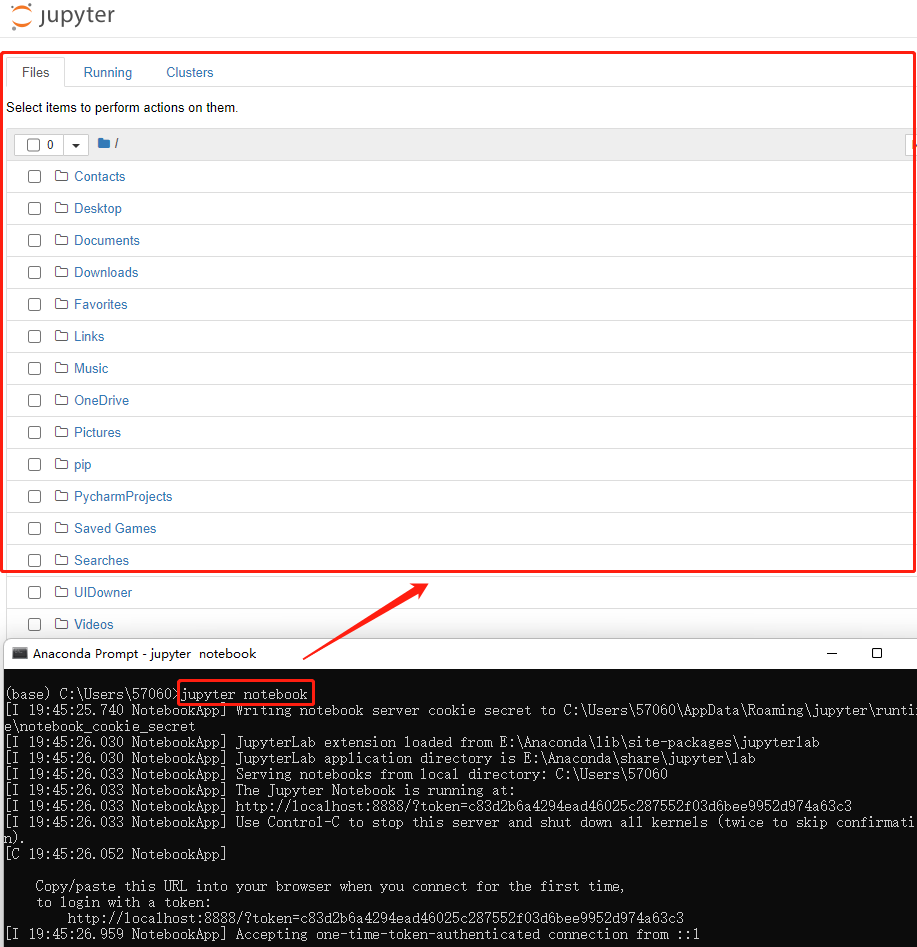
Task: Check the Desktop folder checkbox
Action: [x=34, y=208]
